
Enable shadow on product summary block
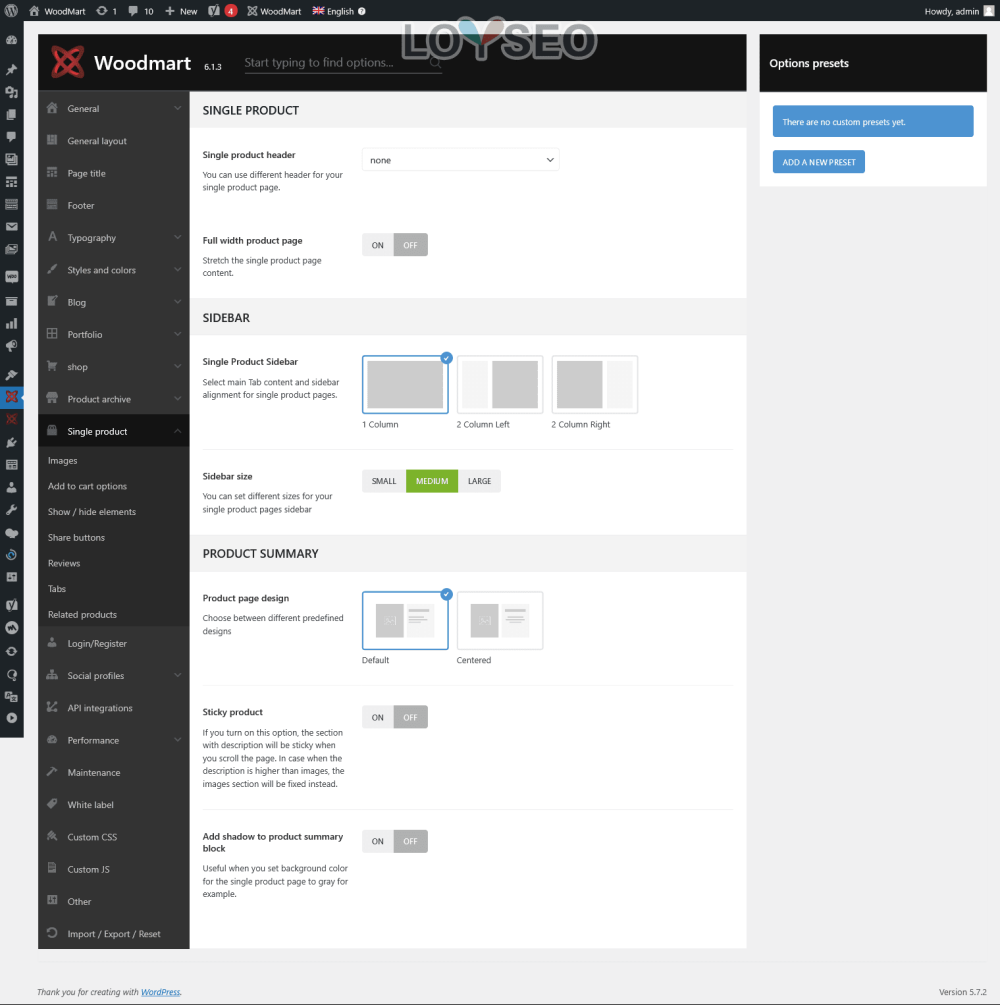tap(378, 841)
